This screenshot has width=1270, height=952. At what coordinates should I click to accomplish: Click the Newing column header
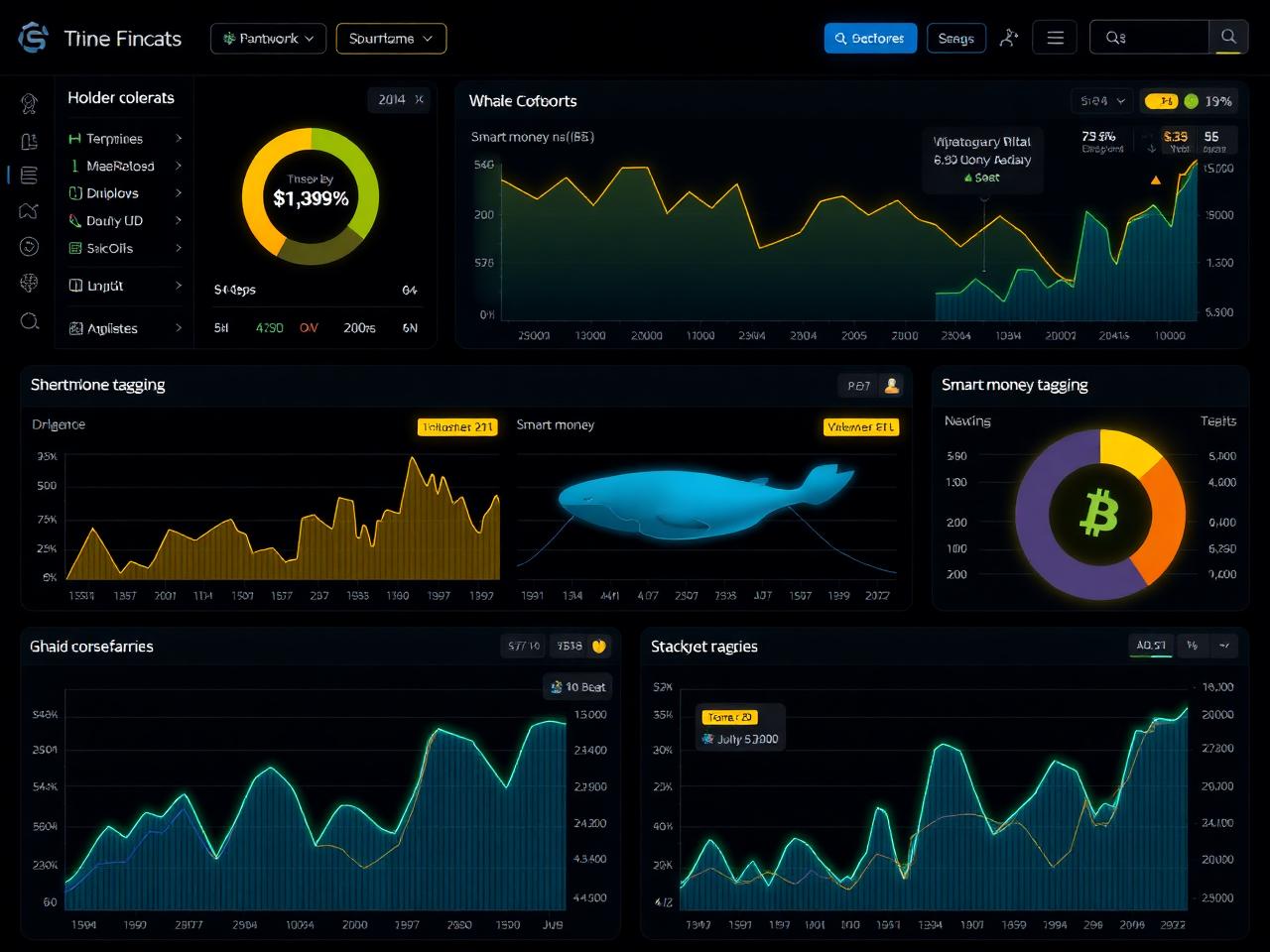click(967, 421)
